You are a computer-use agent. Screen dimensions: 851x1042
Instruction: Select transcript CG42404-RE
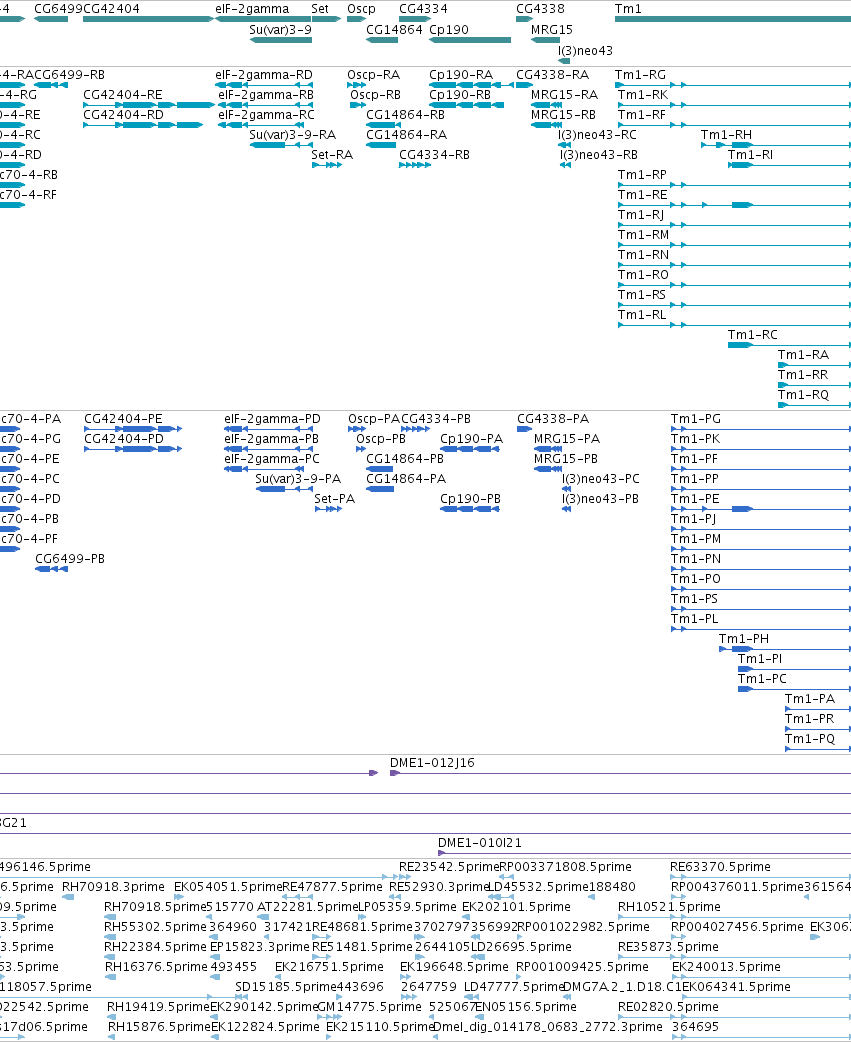tap(123, 94)
